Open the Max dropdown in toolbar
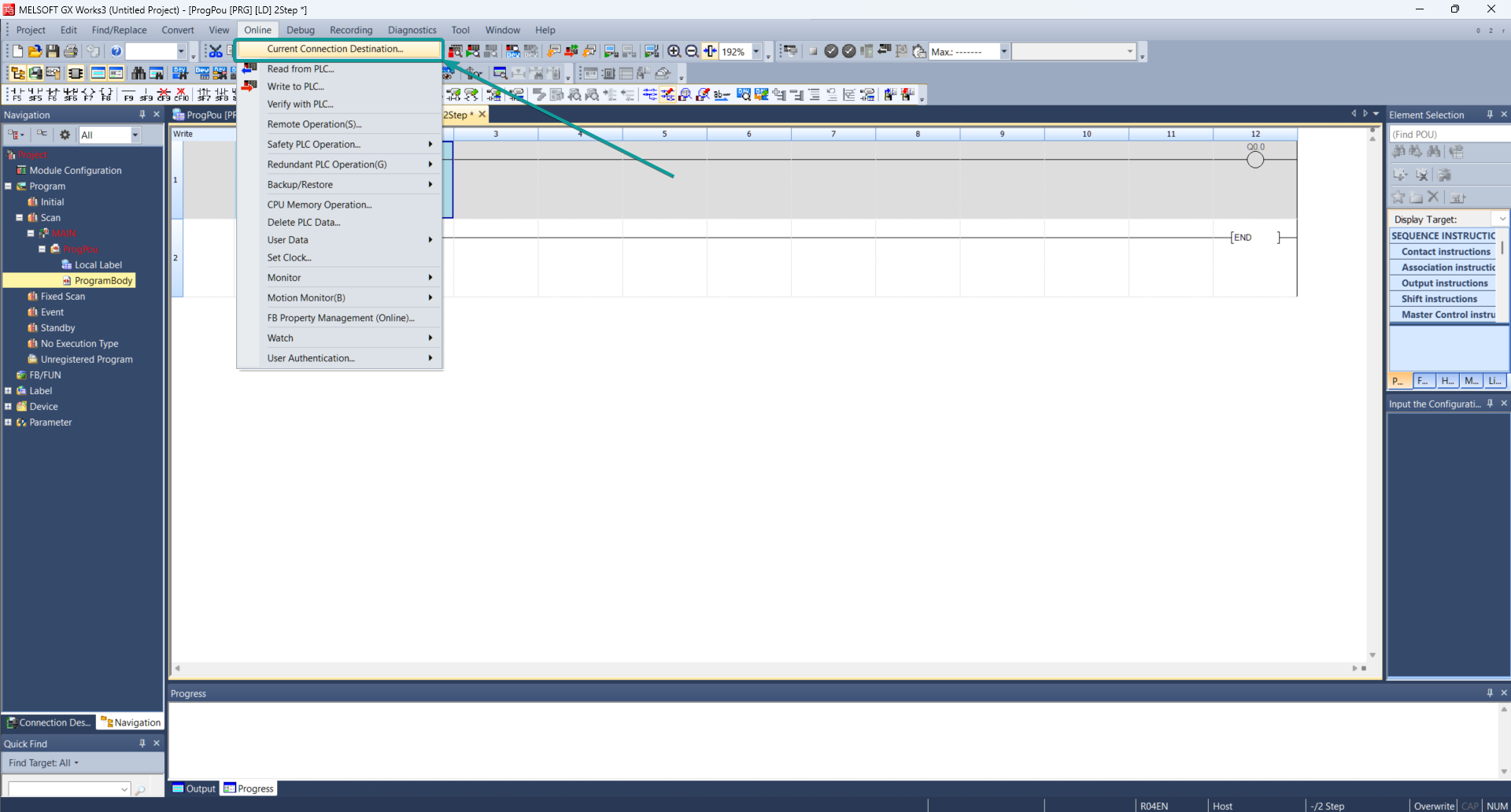Screen dimensions: 1511x812 click(1004, 51)
